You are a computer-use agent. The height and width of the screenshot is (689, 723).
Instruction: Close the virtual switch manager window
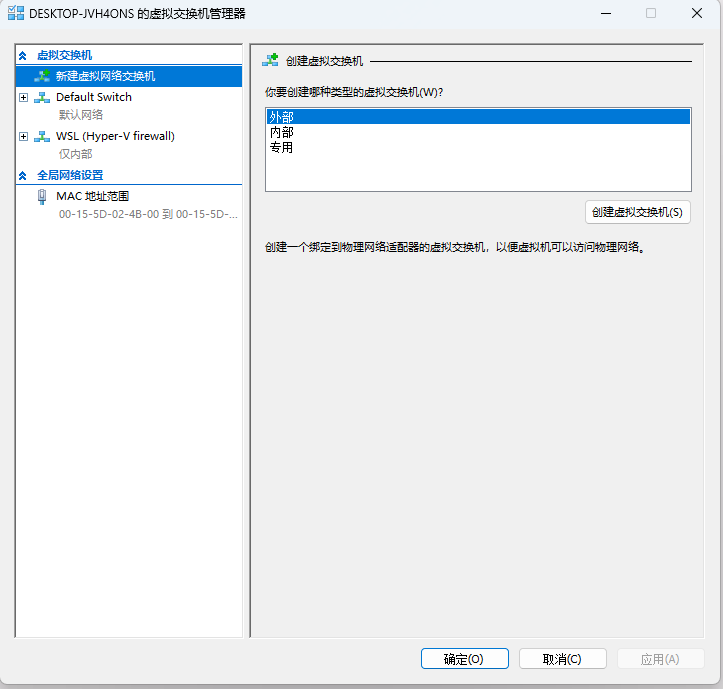click(x=697, y=13)
